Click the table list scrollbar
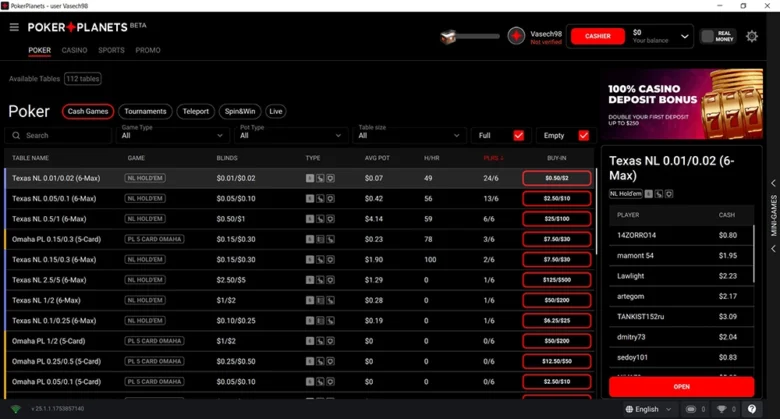The width and height of the screenshot is (780, 419). 596,209
